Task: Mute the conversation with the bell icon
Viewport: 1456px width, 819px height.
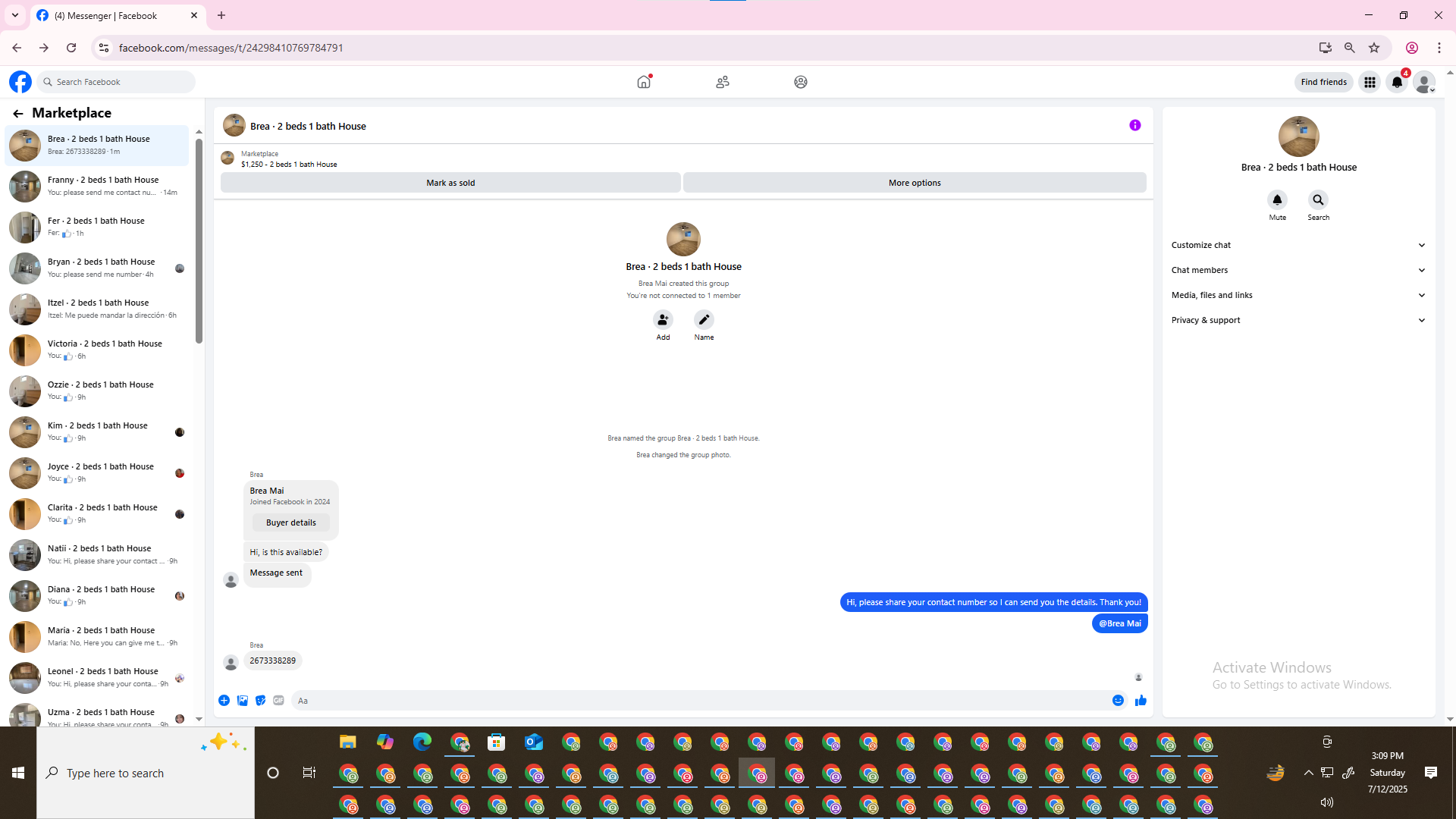Action: 1277,200
